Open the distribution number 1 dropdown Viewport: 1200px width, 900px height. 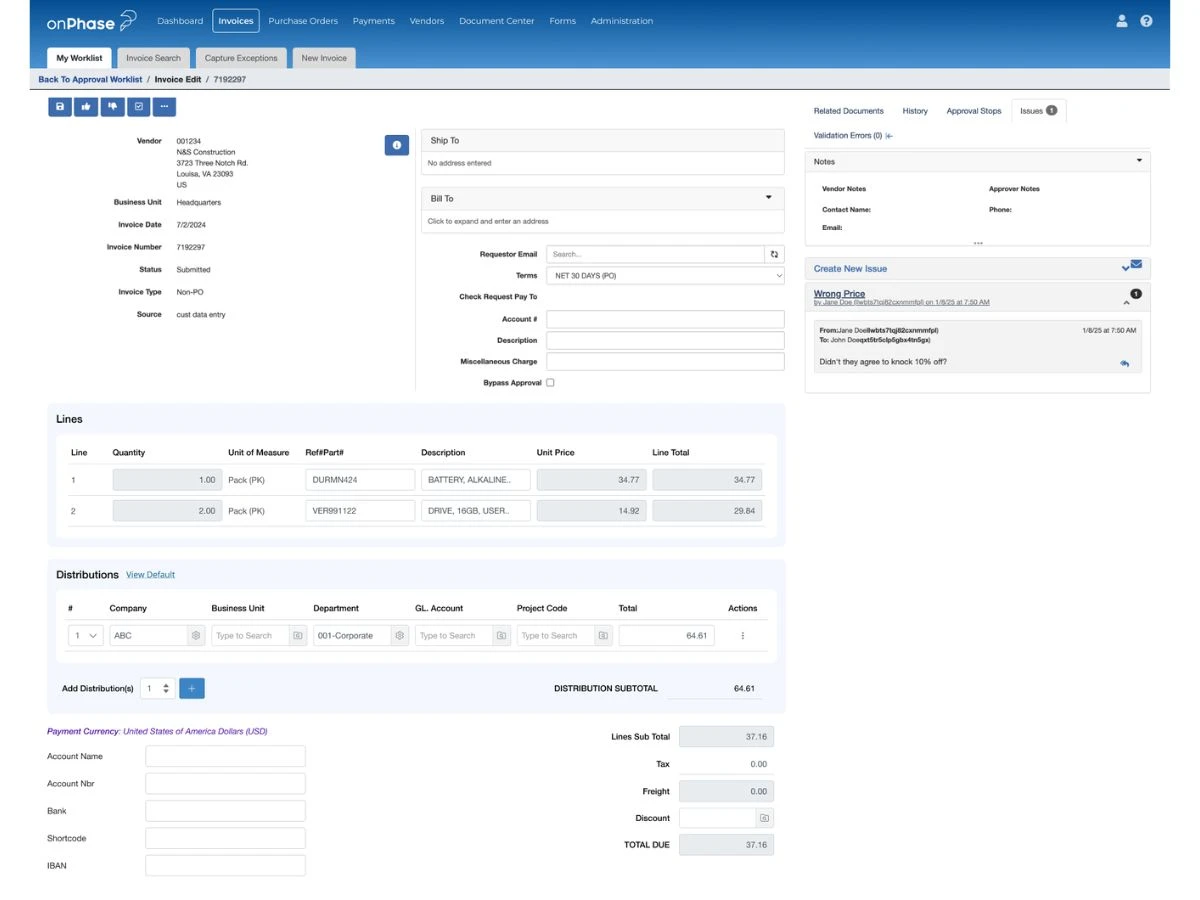86,635
